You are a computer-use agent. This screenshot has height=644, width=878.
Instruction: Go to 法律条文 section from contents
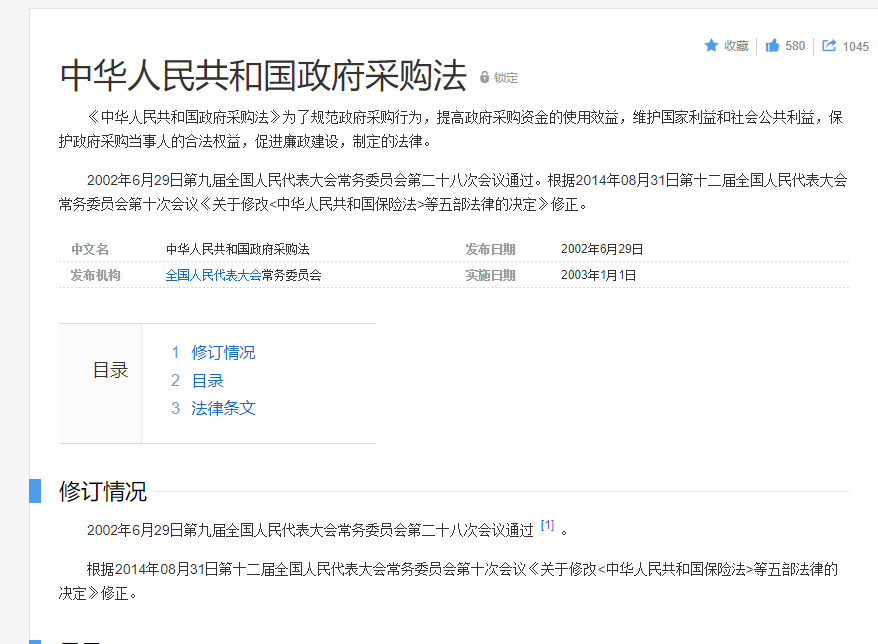[x=223, y=408]
